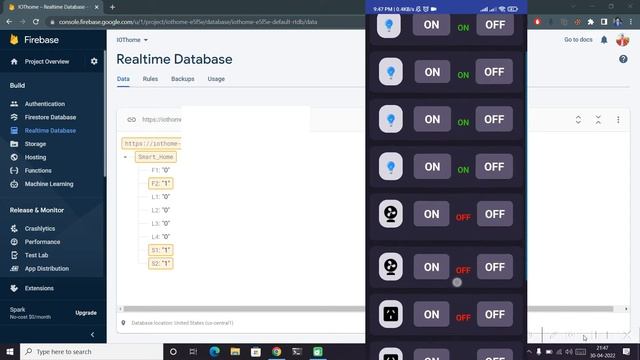Click the Test Lab icon
Viewport: 640px width, 360px height.
[14, 255]
